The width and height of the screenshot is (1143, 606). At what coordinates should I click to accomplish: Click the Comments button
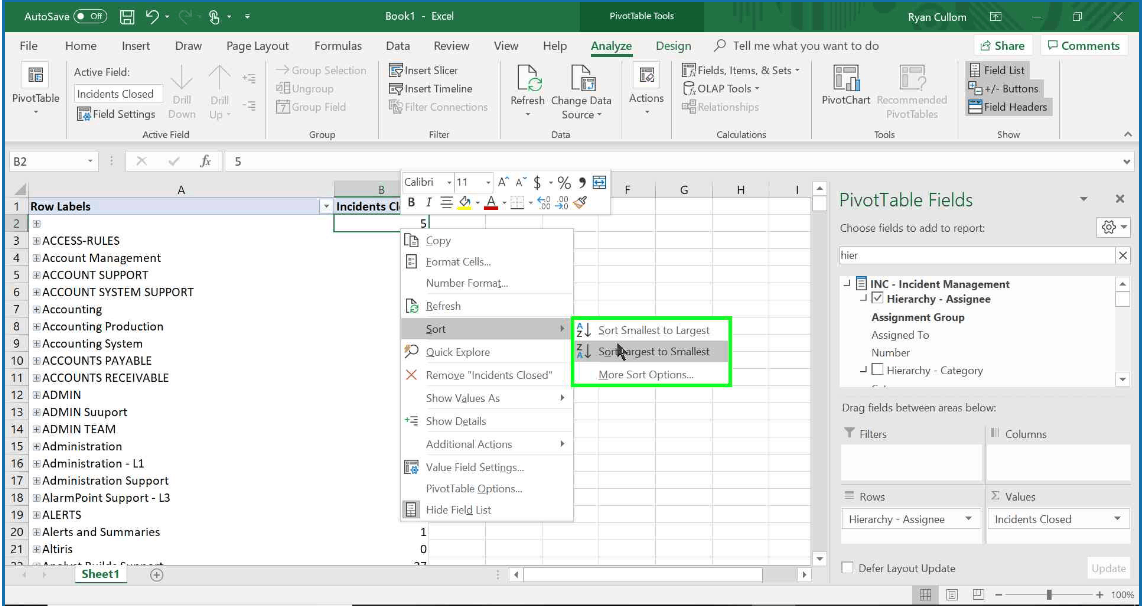(x=1083, y=46)
